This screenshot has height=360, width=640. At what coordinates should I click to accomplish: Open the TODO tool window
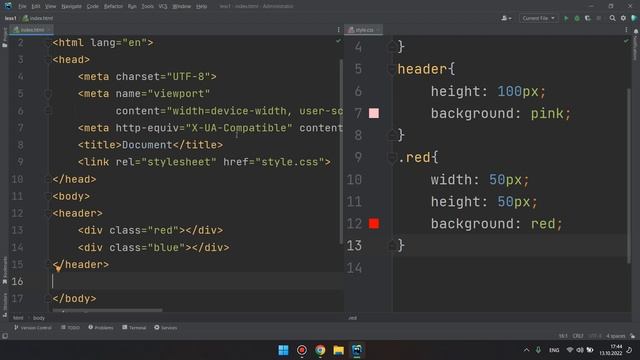pos(70,328)
